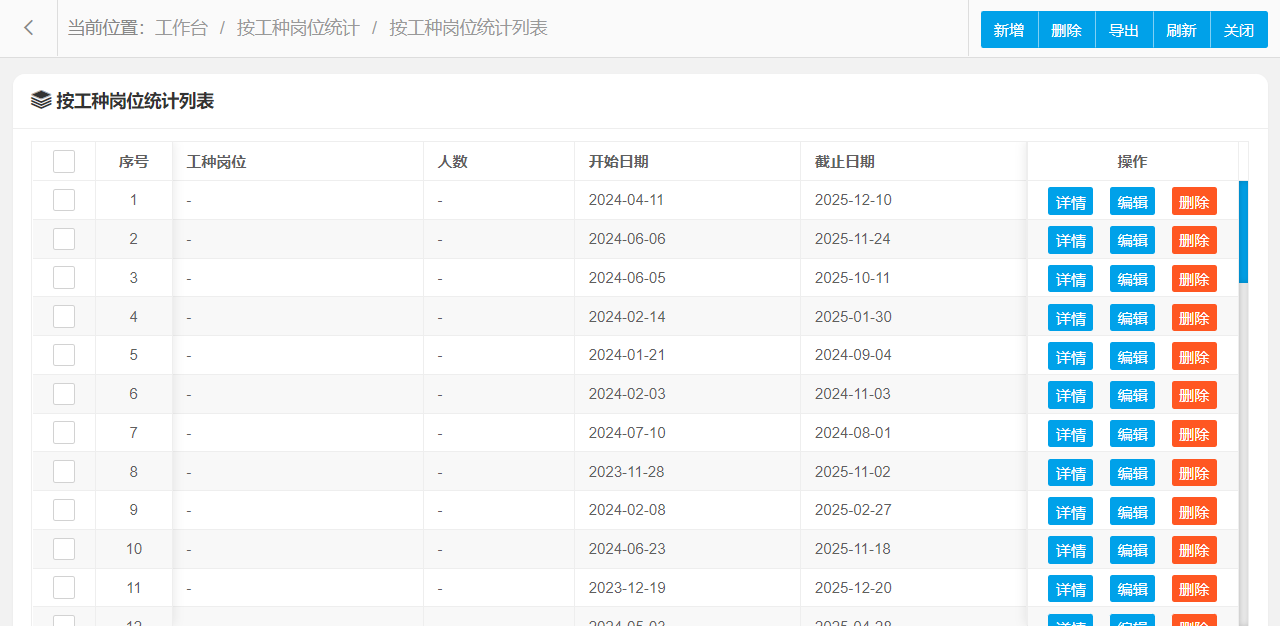Refresh the list using 刷新
The height and width of the screenshot is (626, 1280).
[1181, 30]
